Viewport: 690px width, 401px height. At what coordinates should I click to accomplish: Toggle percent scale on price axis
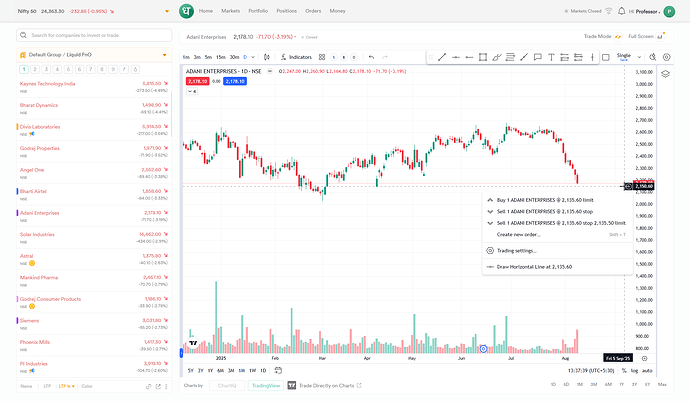coord(624,371)
